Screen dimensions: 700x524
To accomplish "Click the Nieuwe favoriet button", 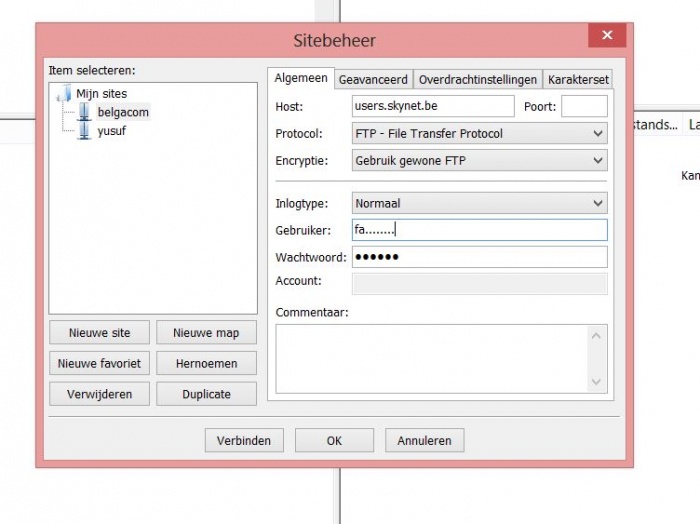I will [100, 363].
